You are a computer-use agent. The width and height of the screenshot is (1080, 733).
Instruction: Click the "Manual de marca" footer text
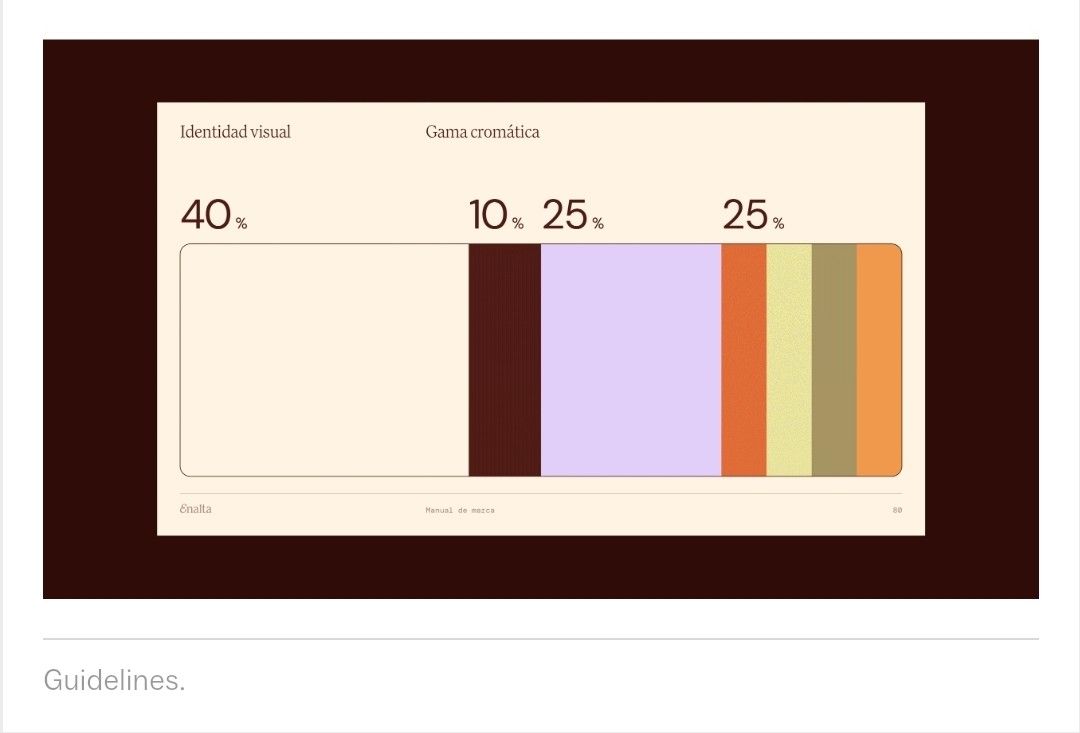[459, 510]
